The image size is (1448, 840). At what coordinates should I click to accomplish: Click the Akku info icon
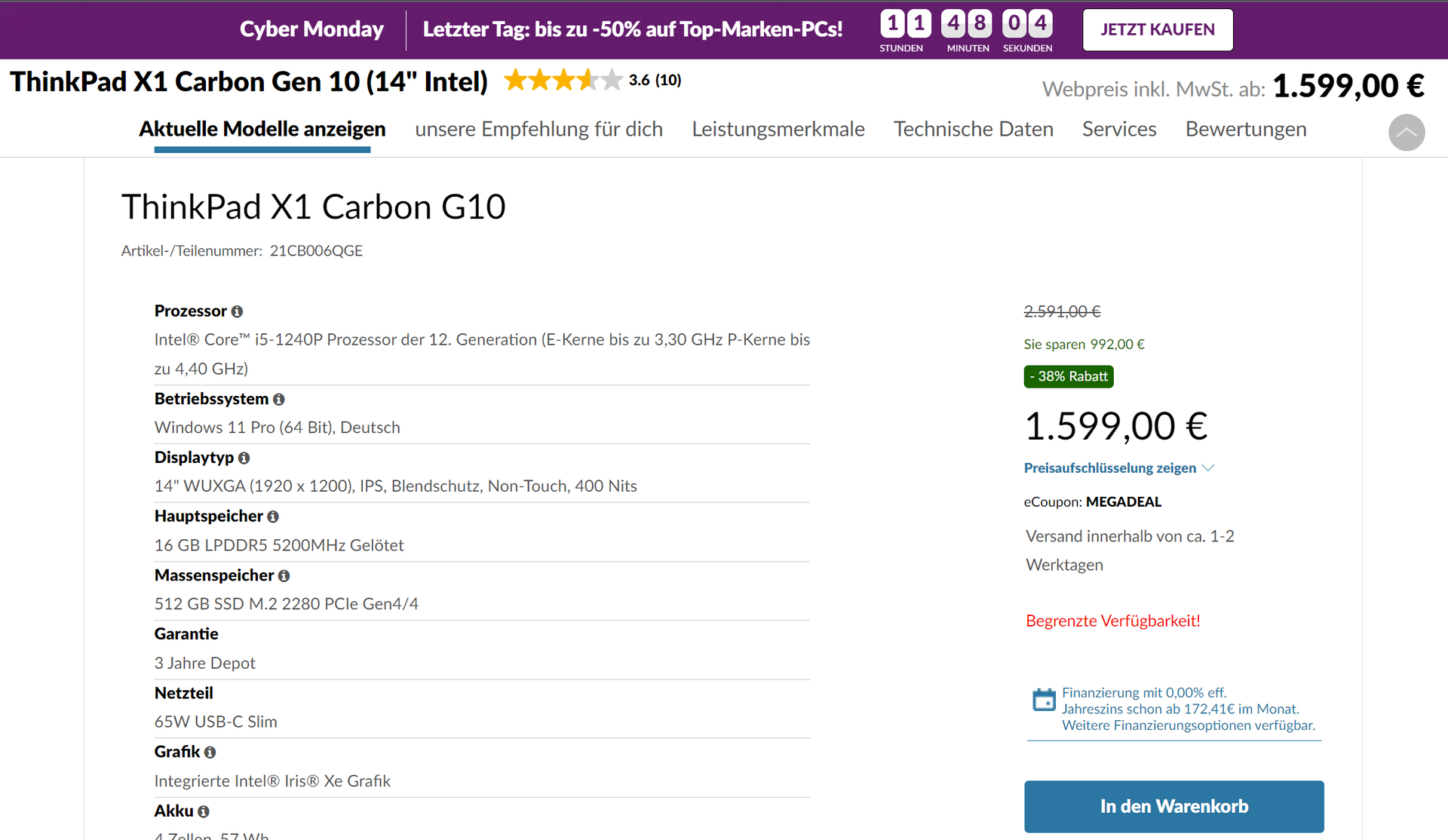click(x=203, y=811)
